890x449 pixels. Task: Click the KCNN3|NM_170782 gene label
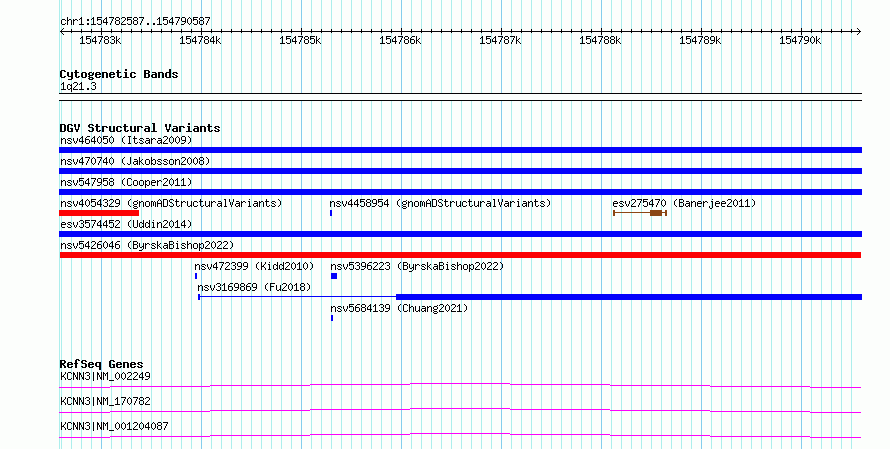pos(106,401)
